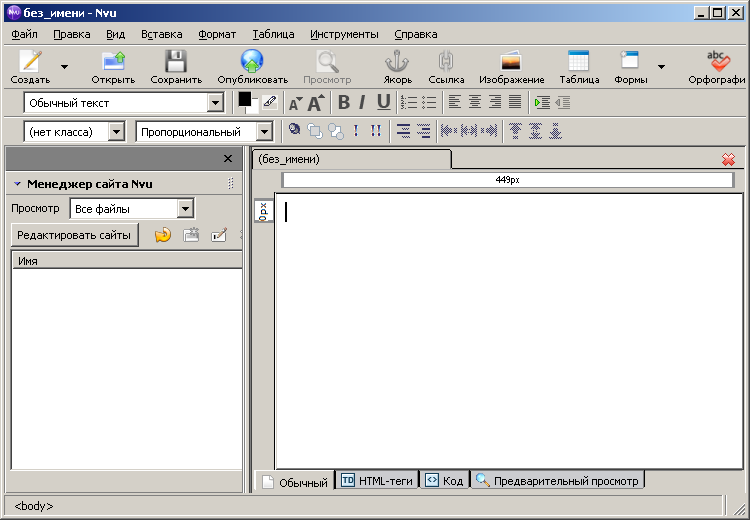Insert an anchor using Якорь icon
Screen dimensions: 750x520
[397, 62]
